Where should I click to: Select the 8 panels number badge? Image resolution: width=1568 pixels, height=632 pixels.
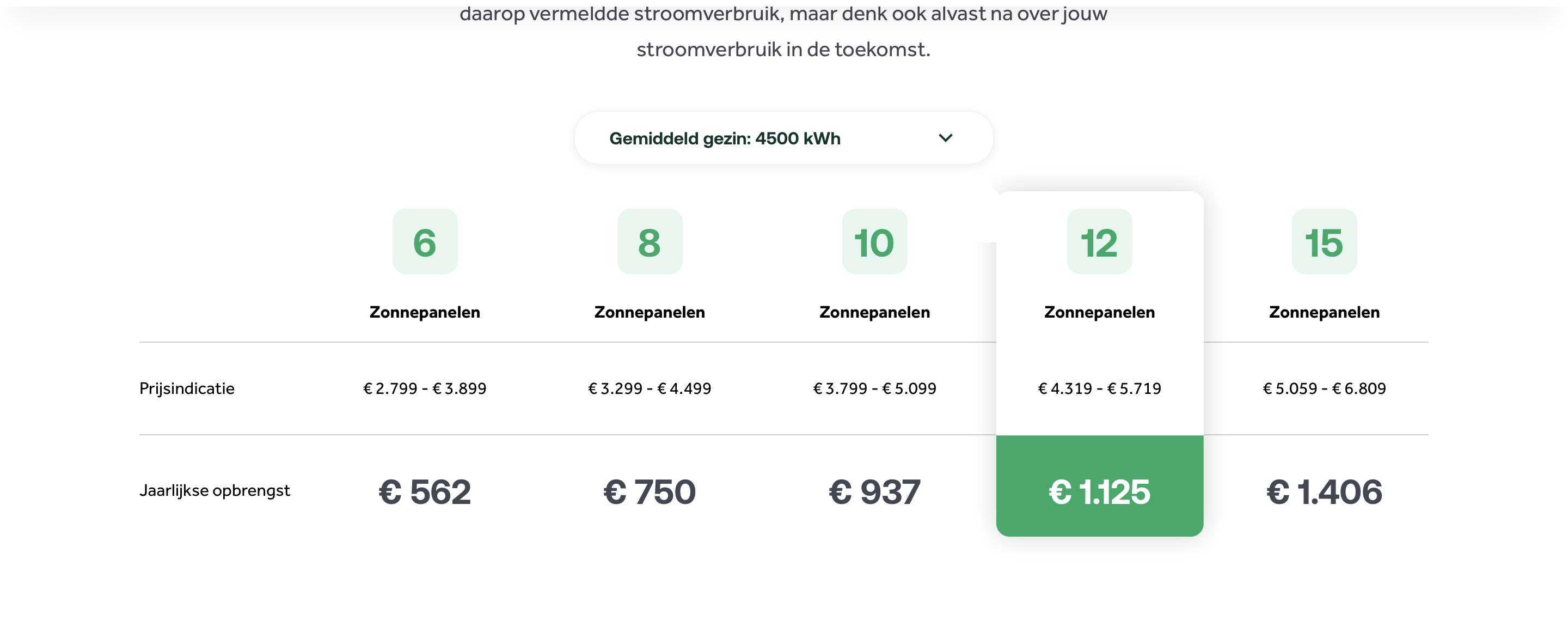pos(650,242)
